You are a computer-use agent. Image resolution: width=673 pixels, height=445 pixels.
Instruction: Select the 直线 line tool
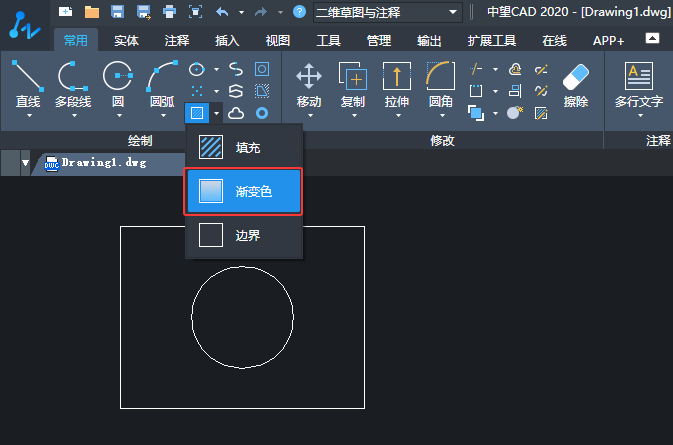point(28,84)
